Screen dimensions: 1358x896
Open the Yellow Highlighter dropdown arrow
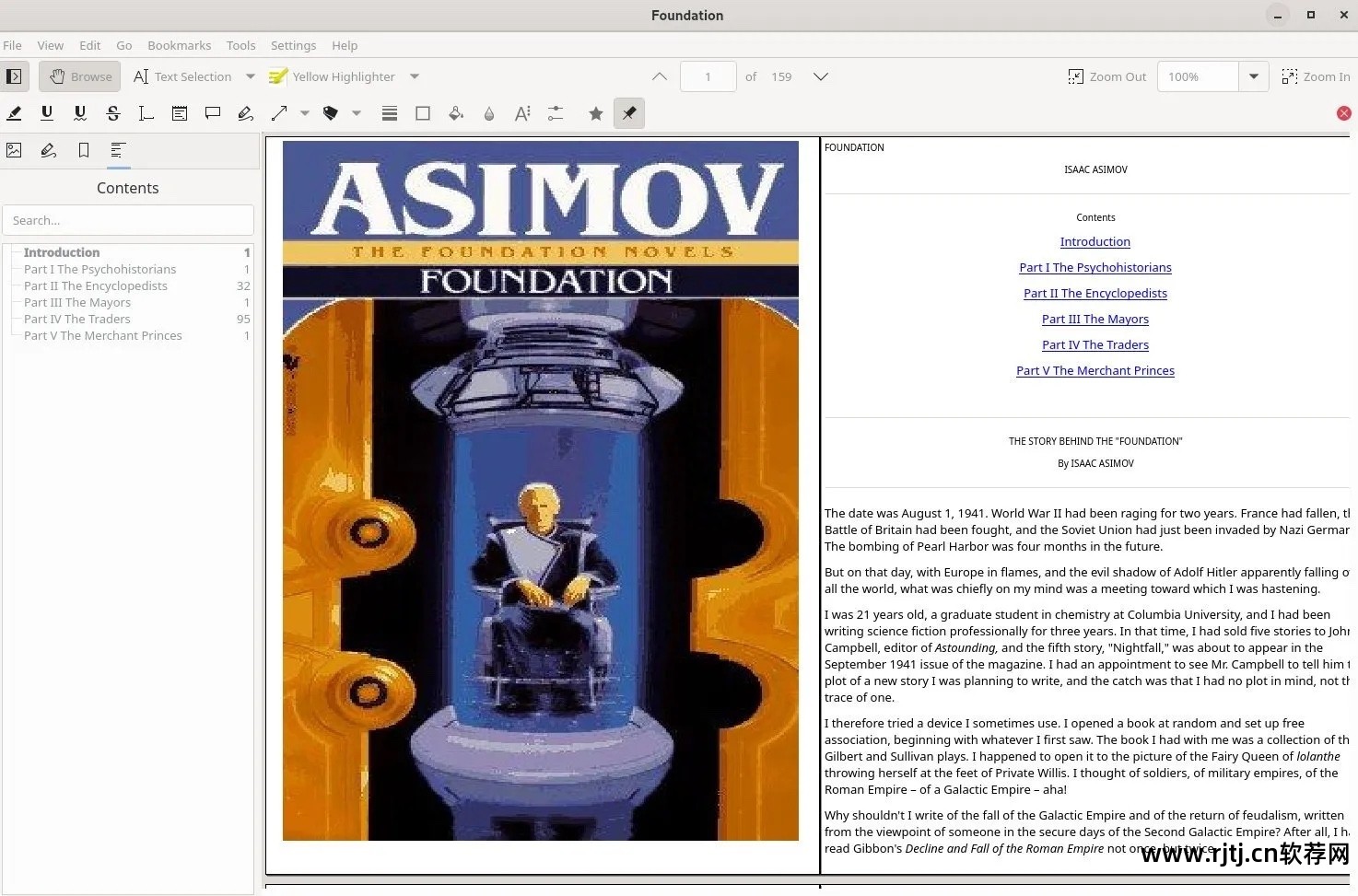(x=415, y=76)
